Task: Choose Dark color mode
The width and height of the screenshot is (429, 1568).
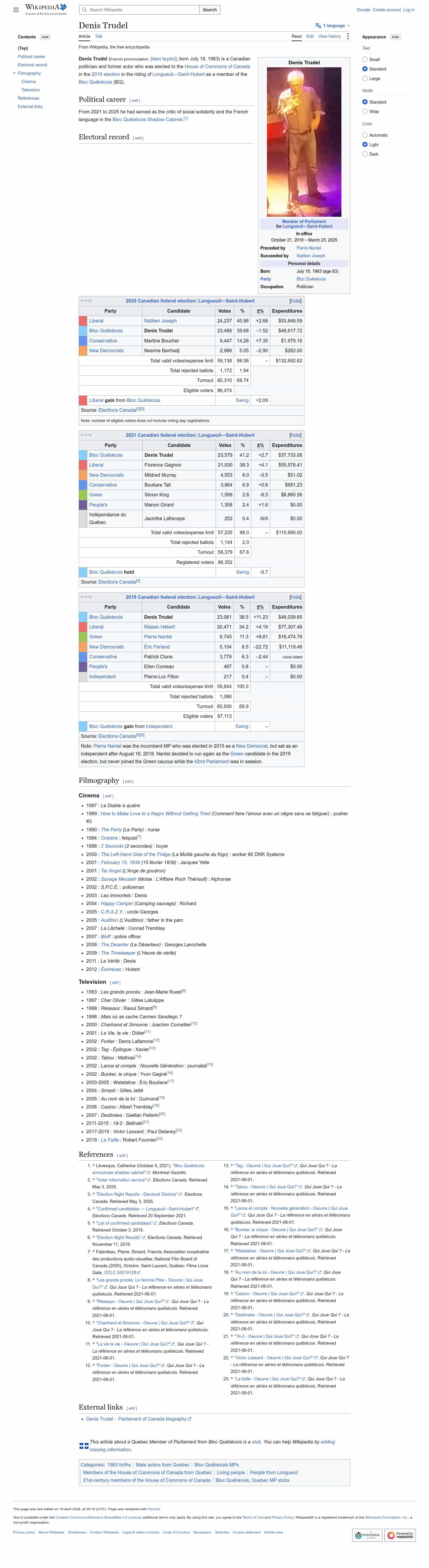Action: [x=364, y=154]
